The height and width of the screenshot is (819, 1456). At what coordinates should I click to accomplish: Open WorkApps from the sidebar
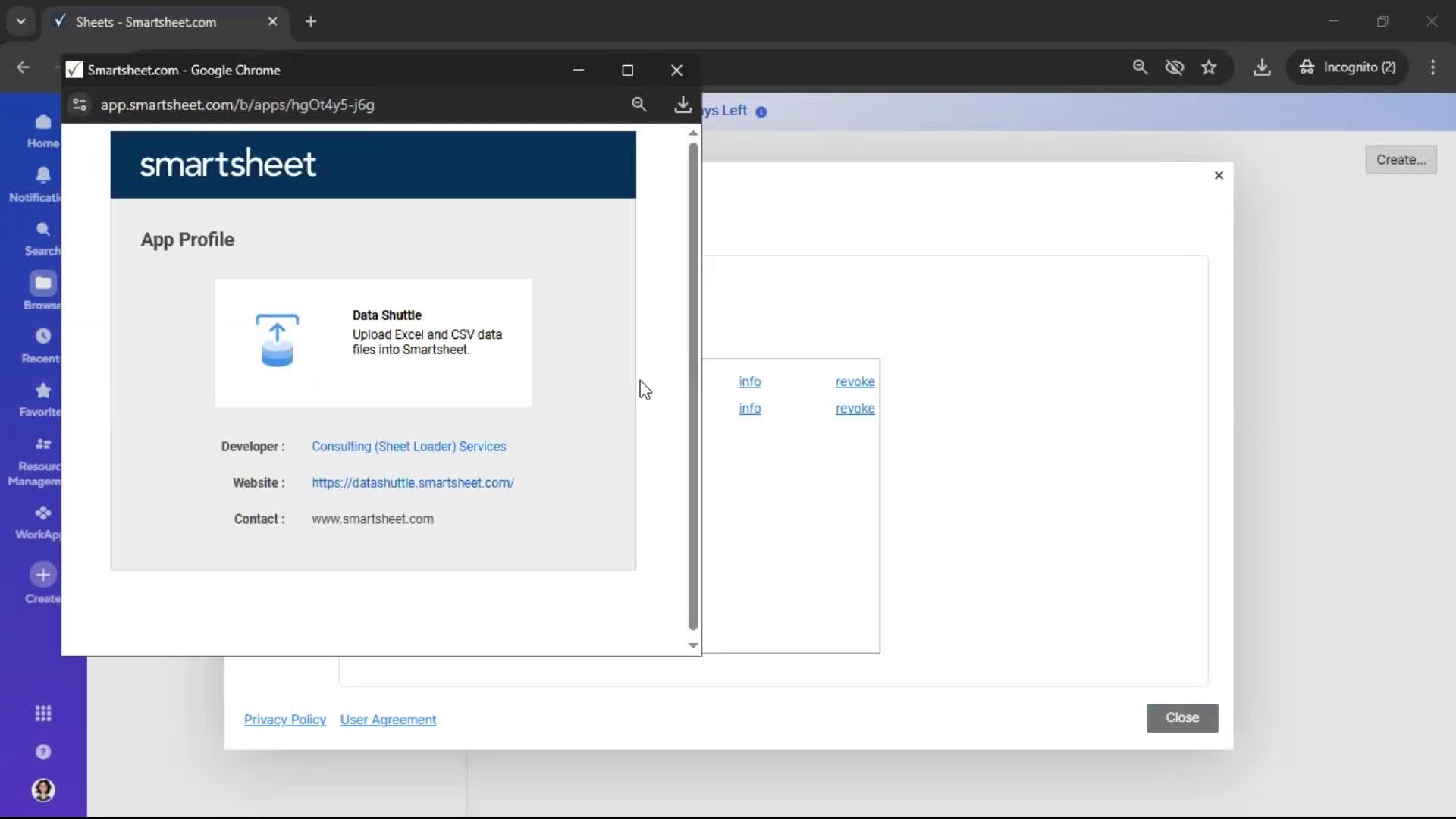[42, 522]
